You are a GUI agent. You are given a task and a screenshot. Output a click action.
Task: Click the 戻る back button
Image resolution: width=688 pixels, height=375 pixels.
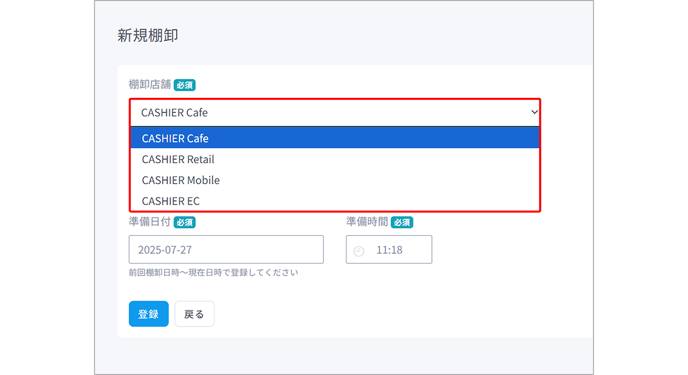[x=194, y=314]
